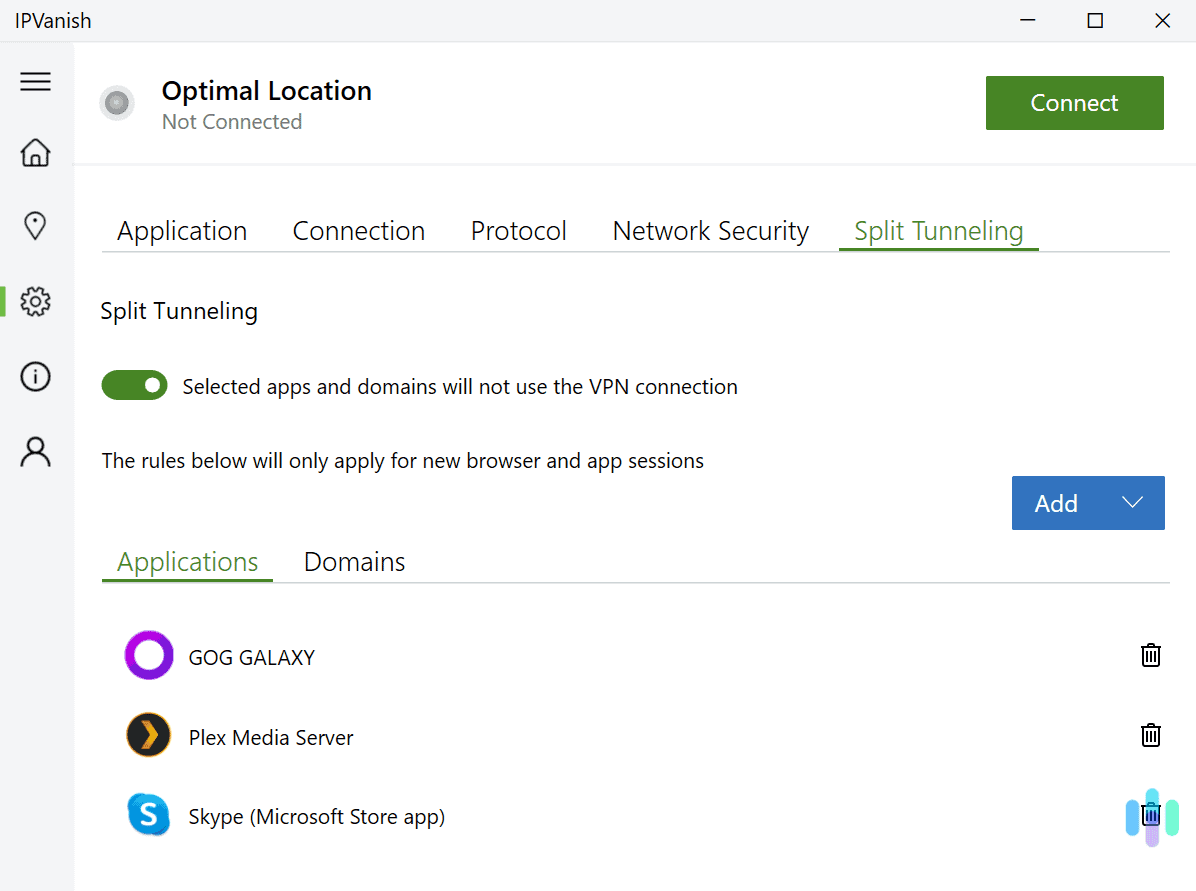Switch to the Protocol tab
The image size is (1196, 891).
[518, 231]
